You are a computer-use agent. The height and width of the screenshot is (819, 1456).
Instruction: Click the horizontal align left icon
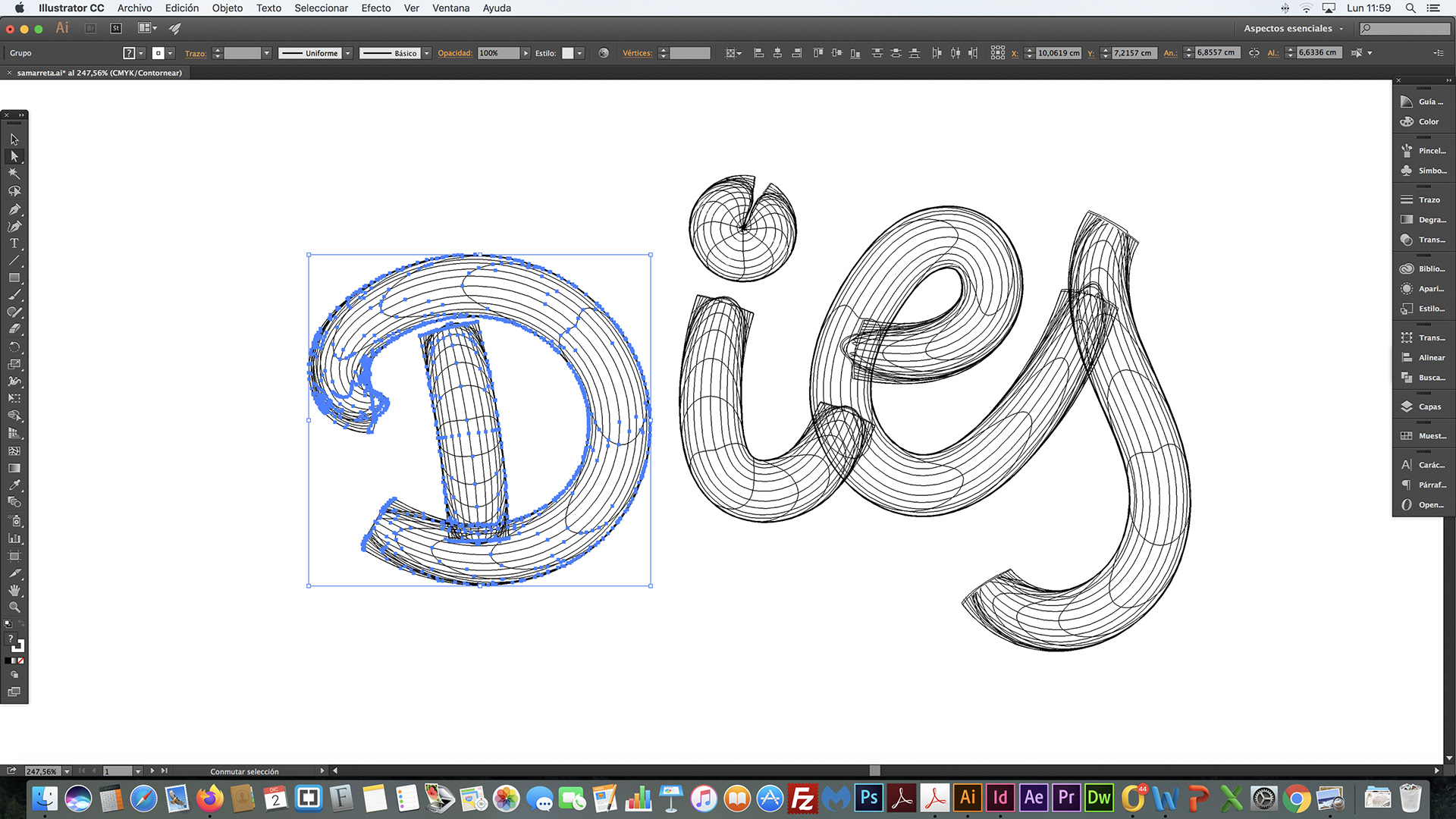pyautogui.click(x=758, y=53)
